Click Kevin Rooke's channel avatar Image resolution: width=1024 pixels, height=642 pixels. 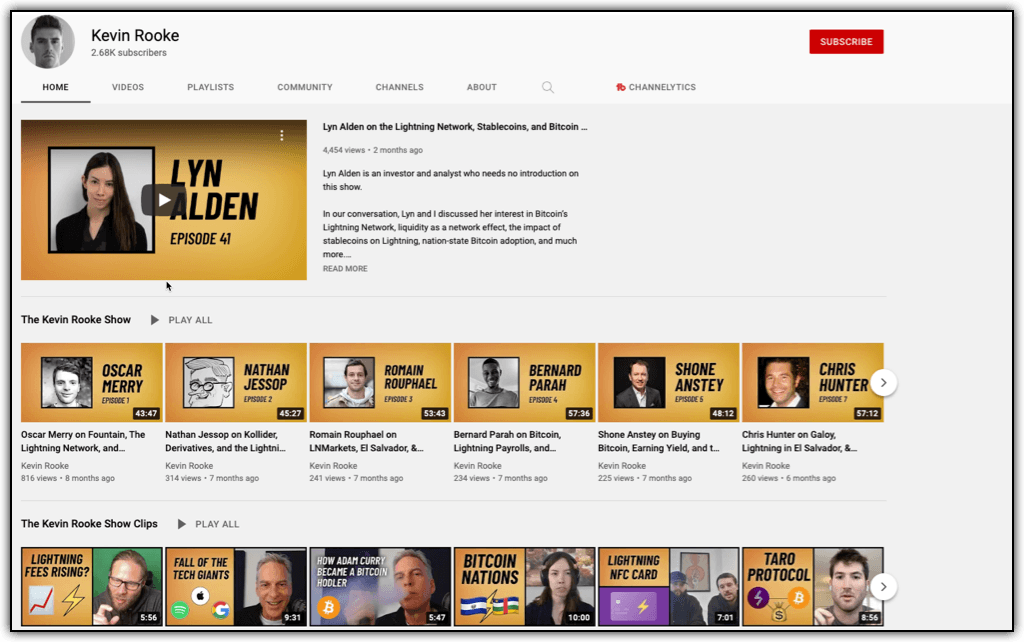(48, 42)
